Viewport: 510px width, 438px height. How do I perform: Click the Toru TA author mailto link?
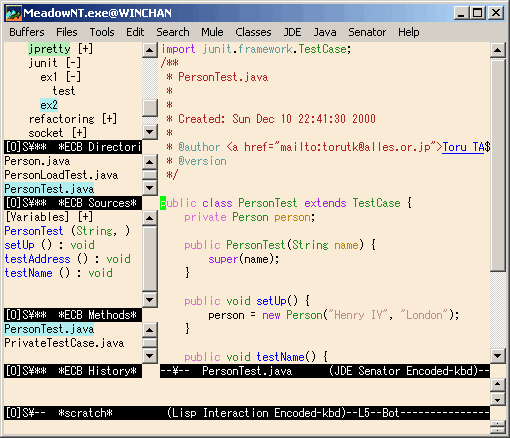[x=463, y=147]
